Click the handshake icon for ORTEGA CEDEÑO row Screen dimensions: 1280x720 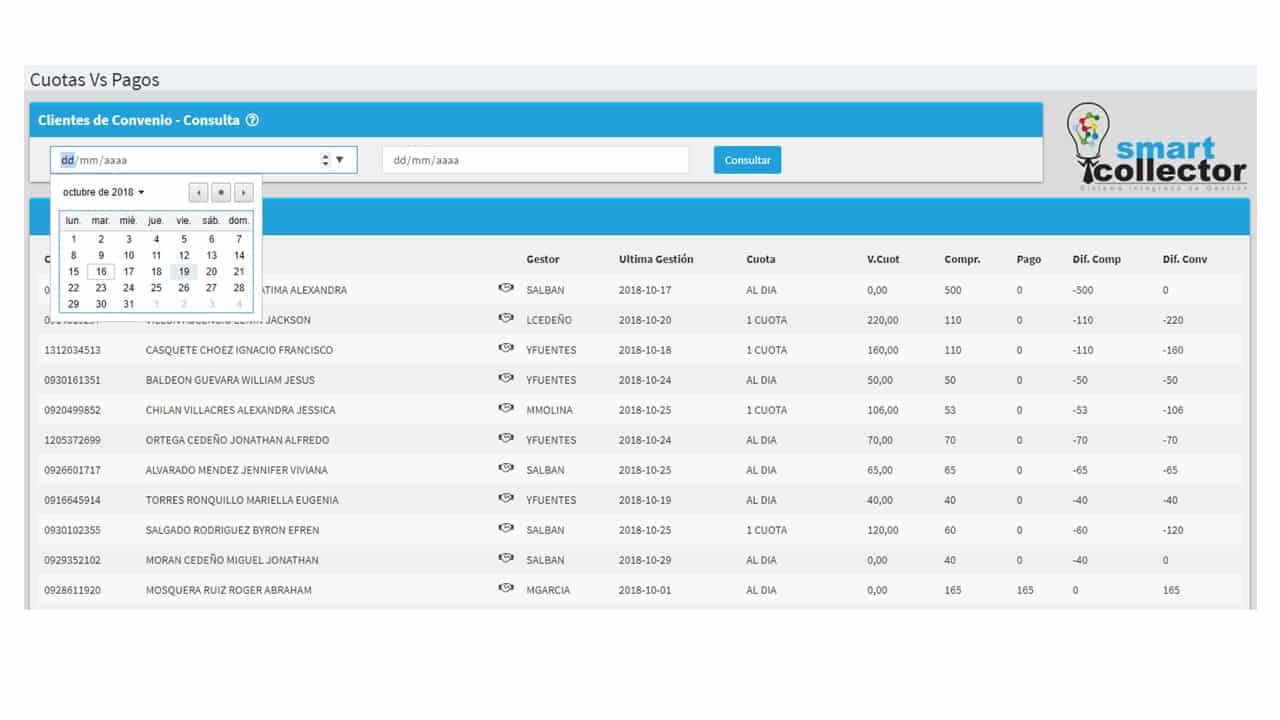point(506,439)
